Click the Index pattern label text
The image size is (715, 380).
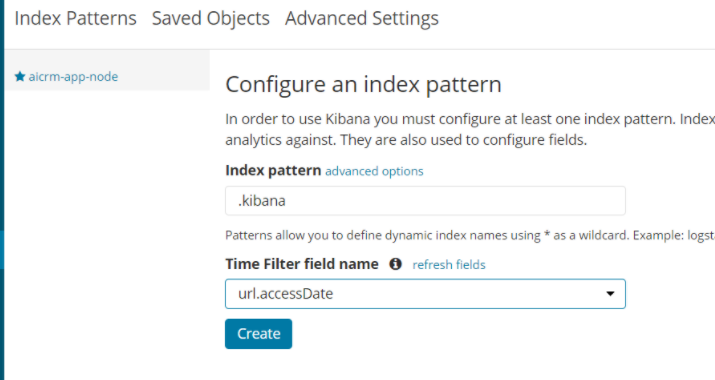[273, 171]
